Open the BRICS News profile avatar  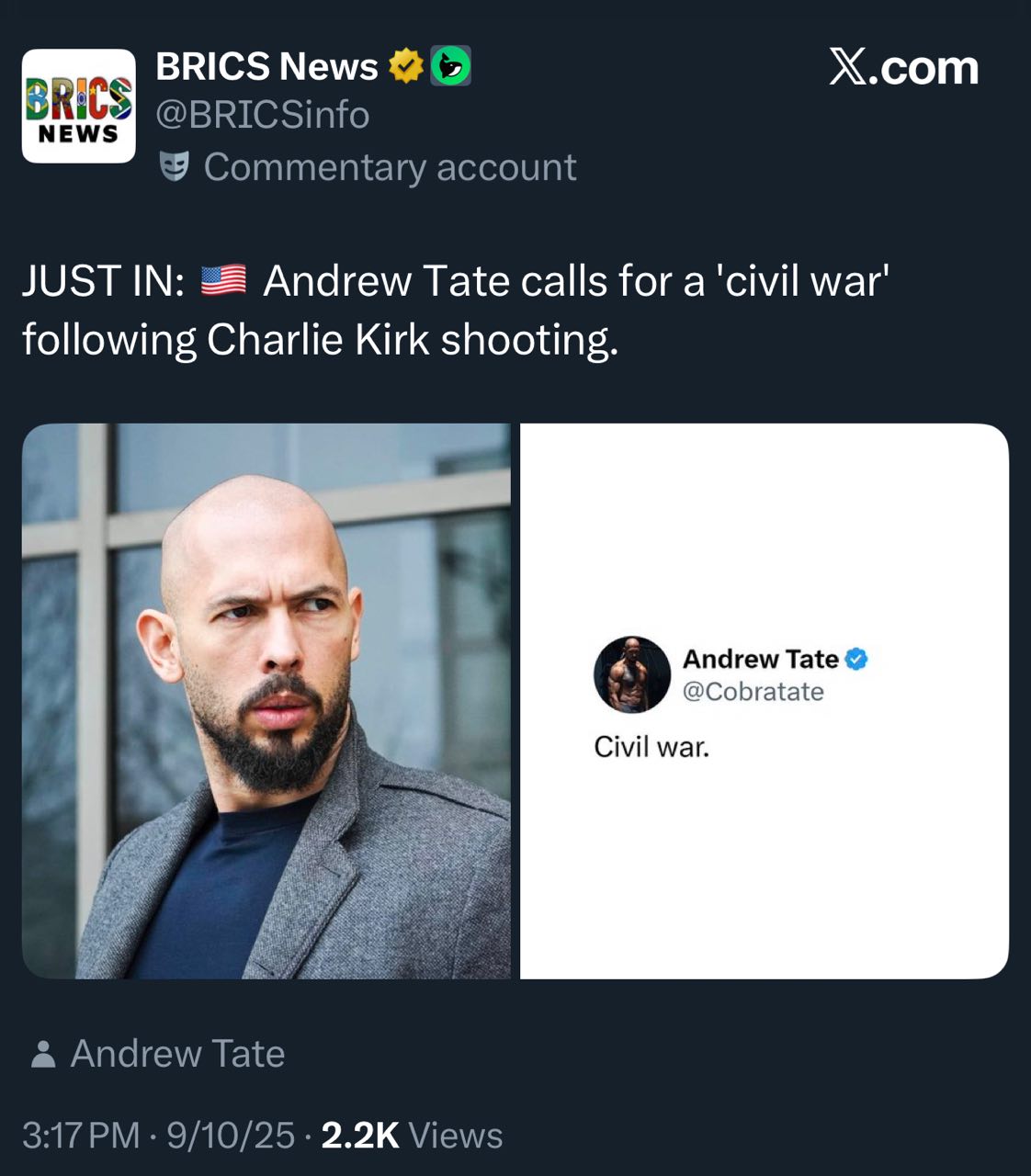click(x=79, y=106)
